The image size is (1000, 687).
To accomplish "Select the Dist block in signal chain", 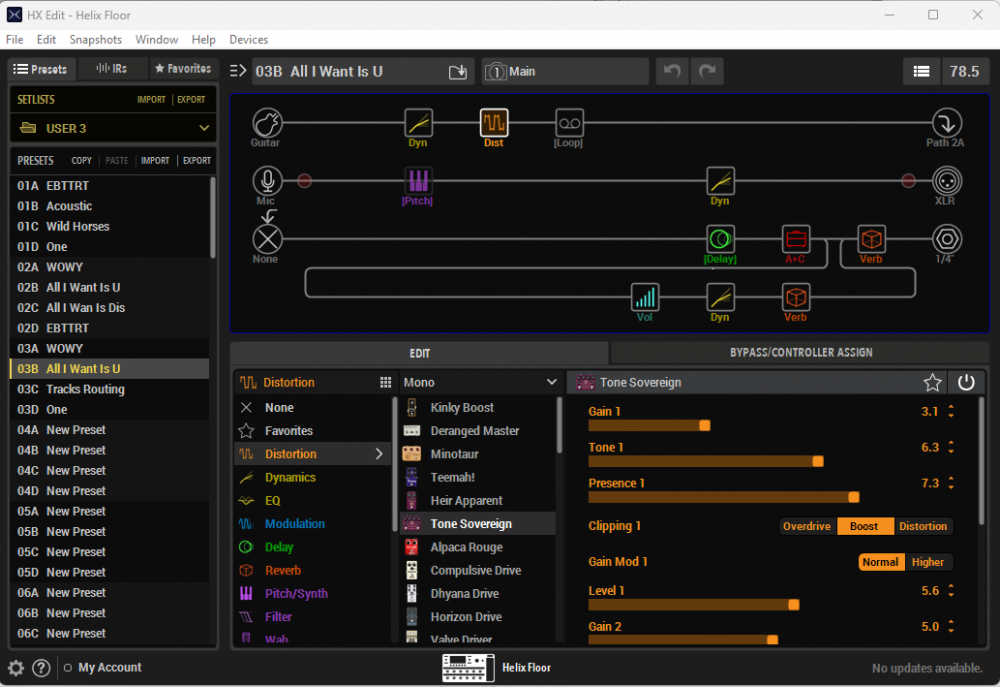I will [494, 123].
